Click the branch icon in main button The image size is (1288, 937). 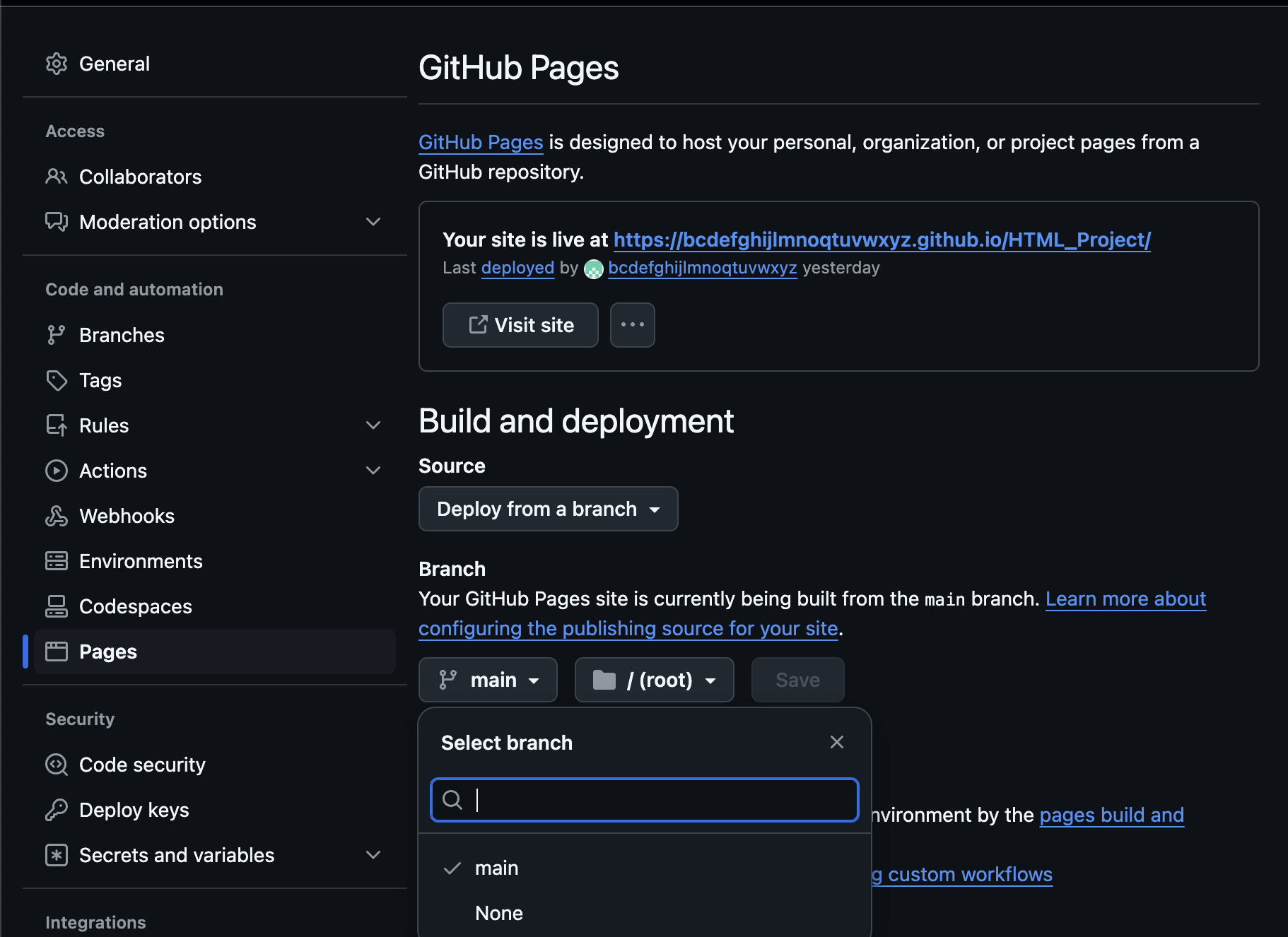coord(448,680)
